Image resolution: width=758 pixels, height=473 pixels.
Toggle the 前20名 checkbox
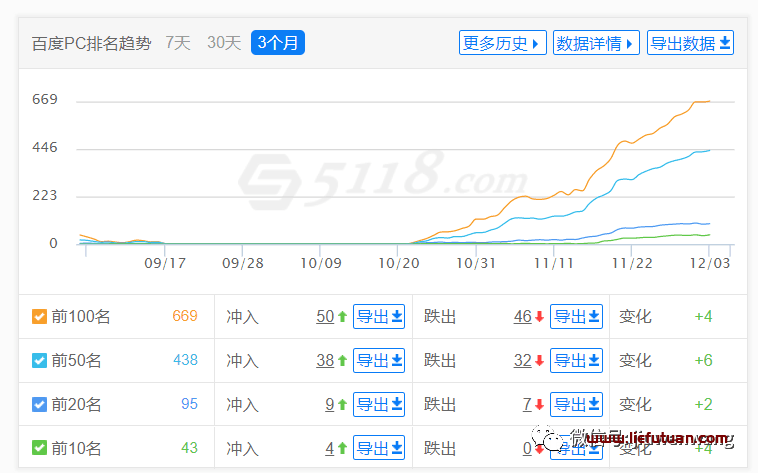click(39, 404)
